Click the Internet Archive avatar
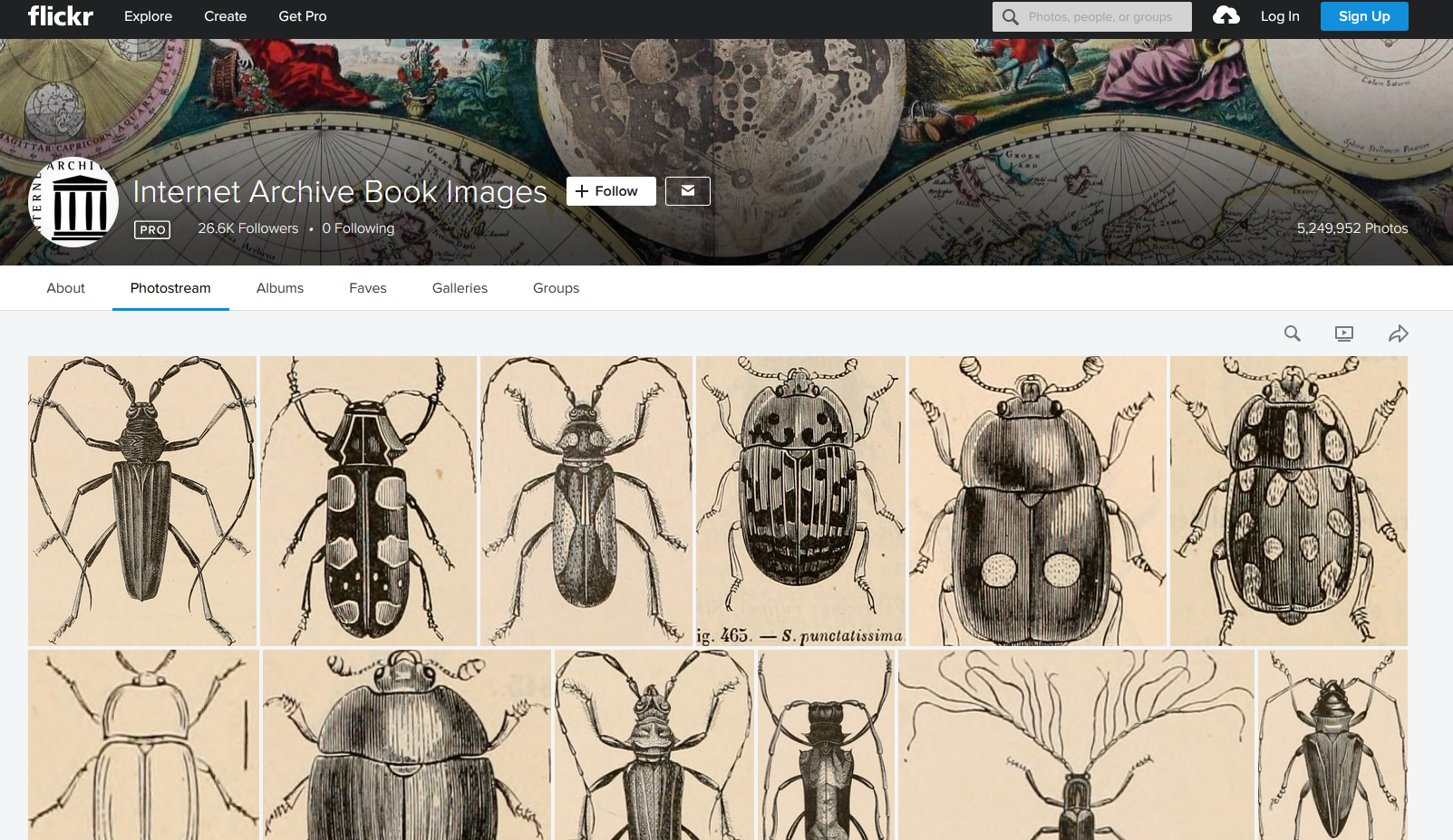 click(x=73, y=202)
